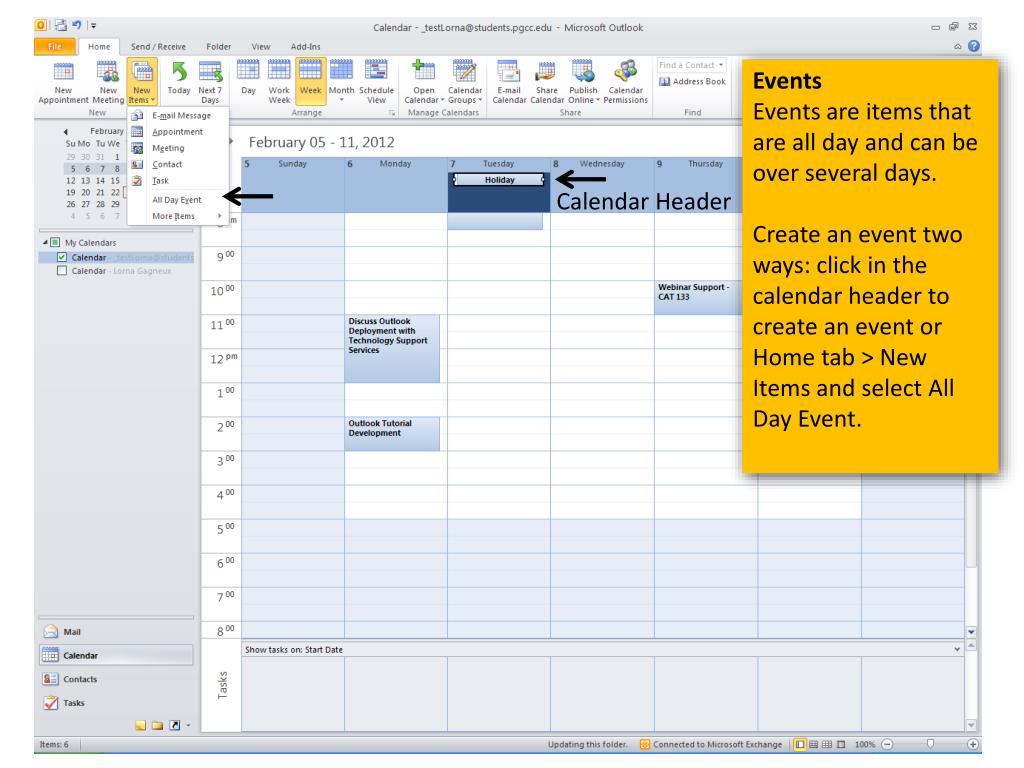
Task: Click the New Meeting icon
Action: point(108,82)
